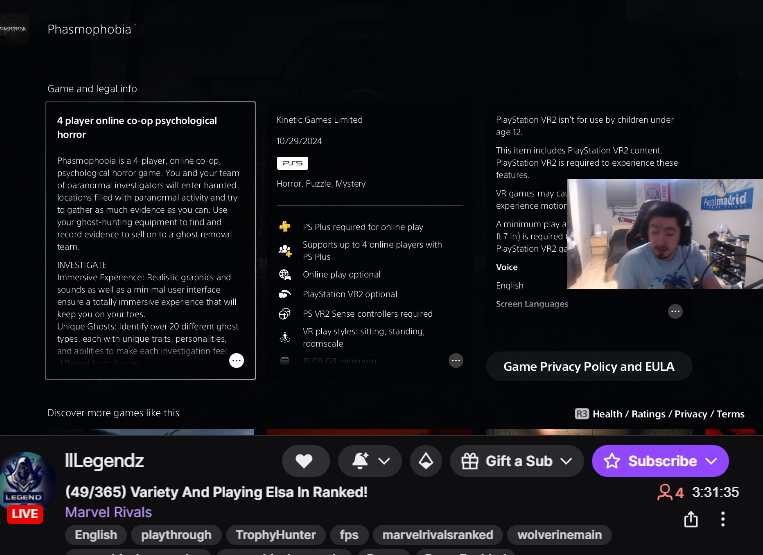The width and height of the screenshot is (763, 555).
Task: Open the llLegendz channel name link
Action: pyautogui.click(x=104, y=460)
